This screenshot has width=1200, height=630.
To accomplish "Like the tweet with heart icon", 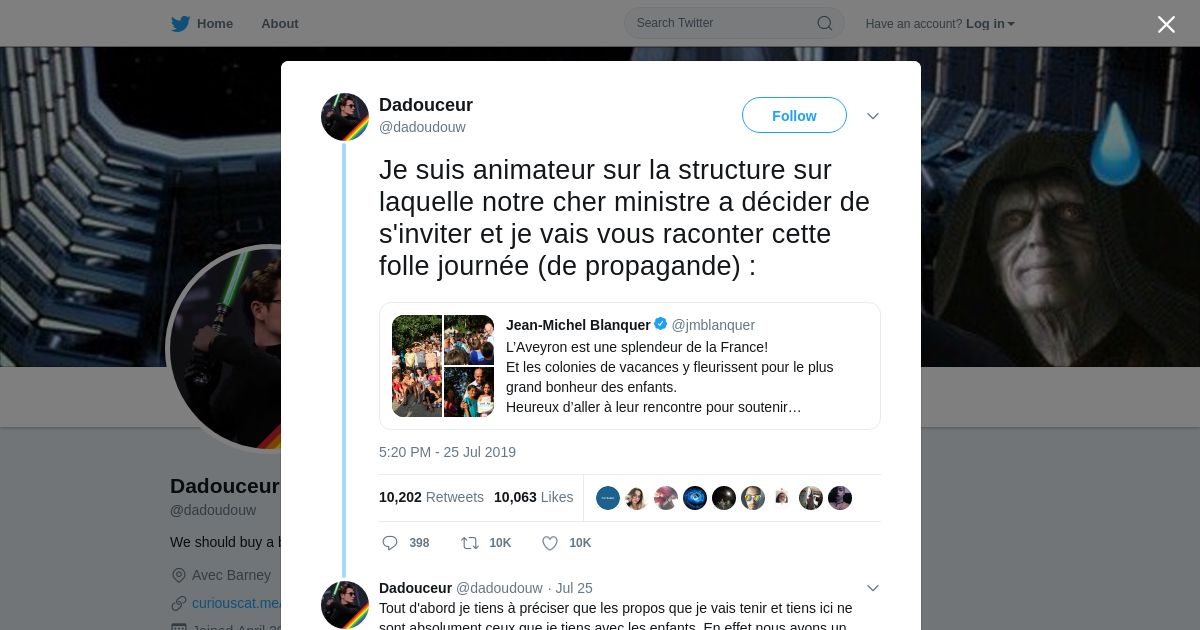I will pyautogui.click(x=550, y=543).
